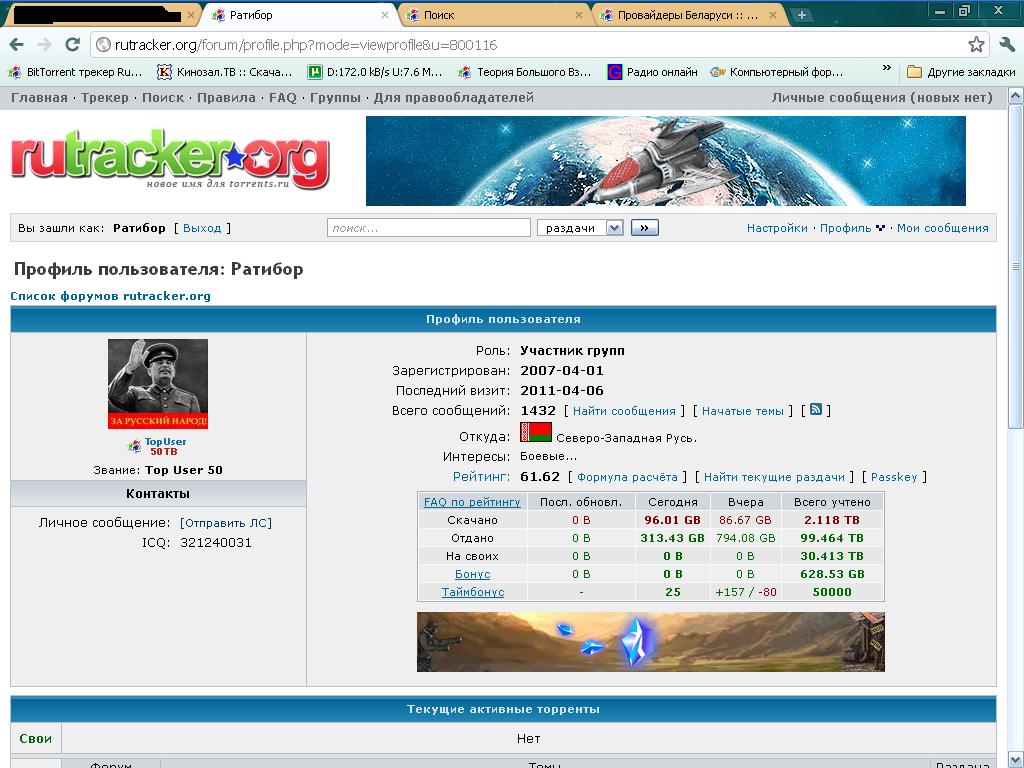This screenshot has width=1024, height=768.
Task: Bookmark this page with the star icon
Action: pos(976,44)
